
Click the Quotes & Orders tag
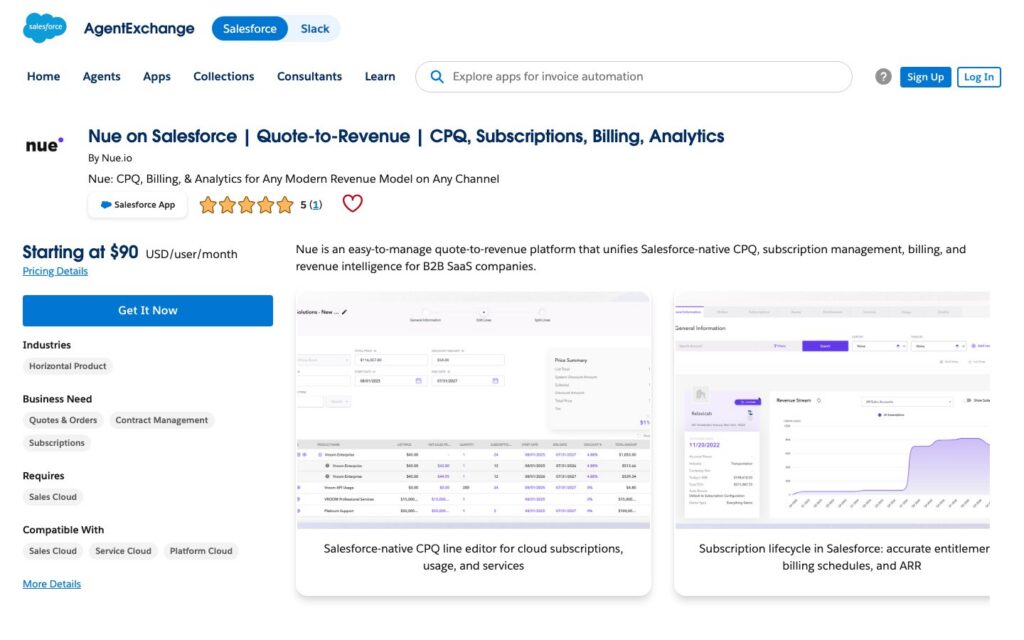pyautogui.click(x=63, y=421)
